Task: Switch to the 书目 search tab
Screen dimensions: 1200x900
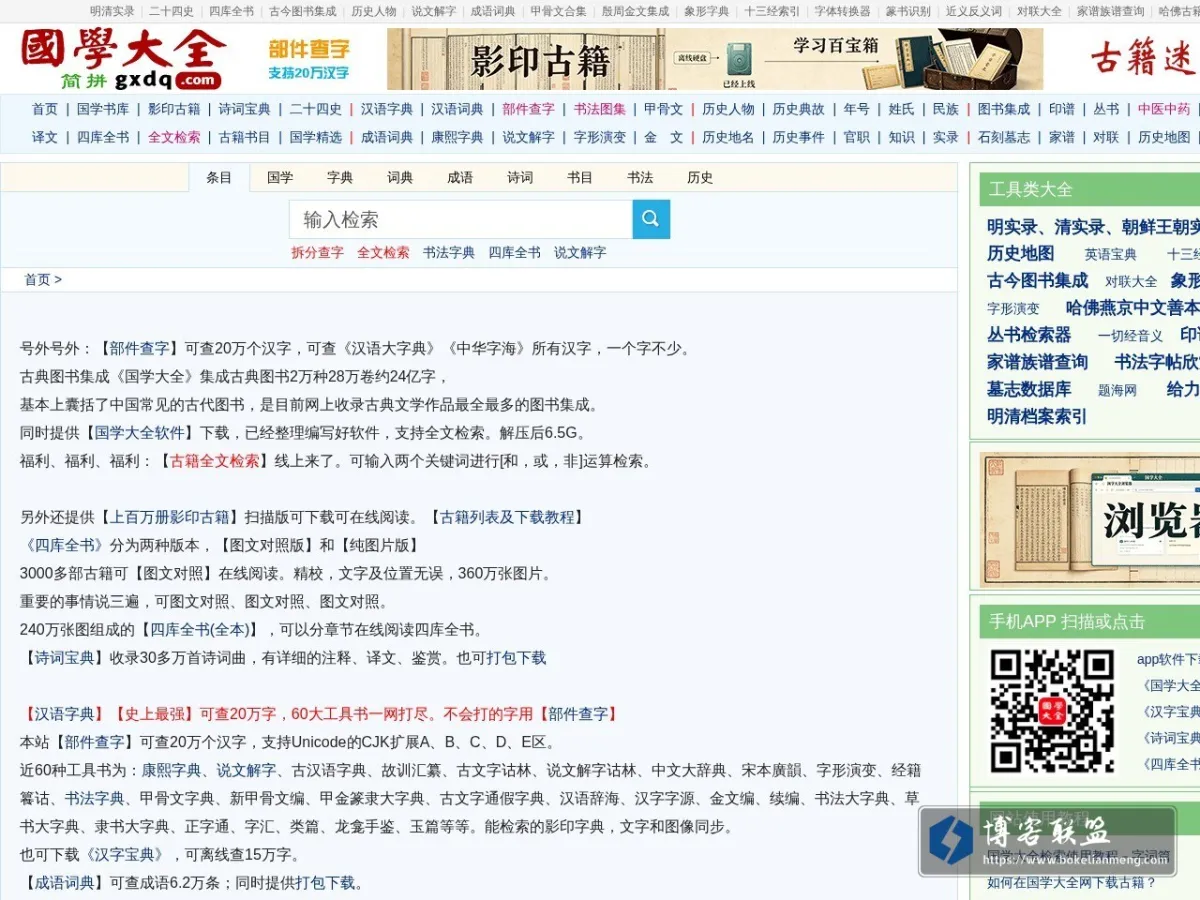Action: click(580, 177)
